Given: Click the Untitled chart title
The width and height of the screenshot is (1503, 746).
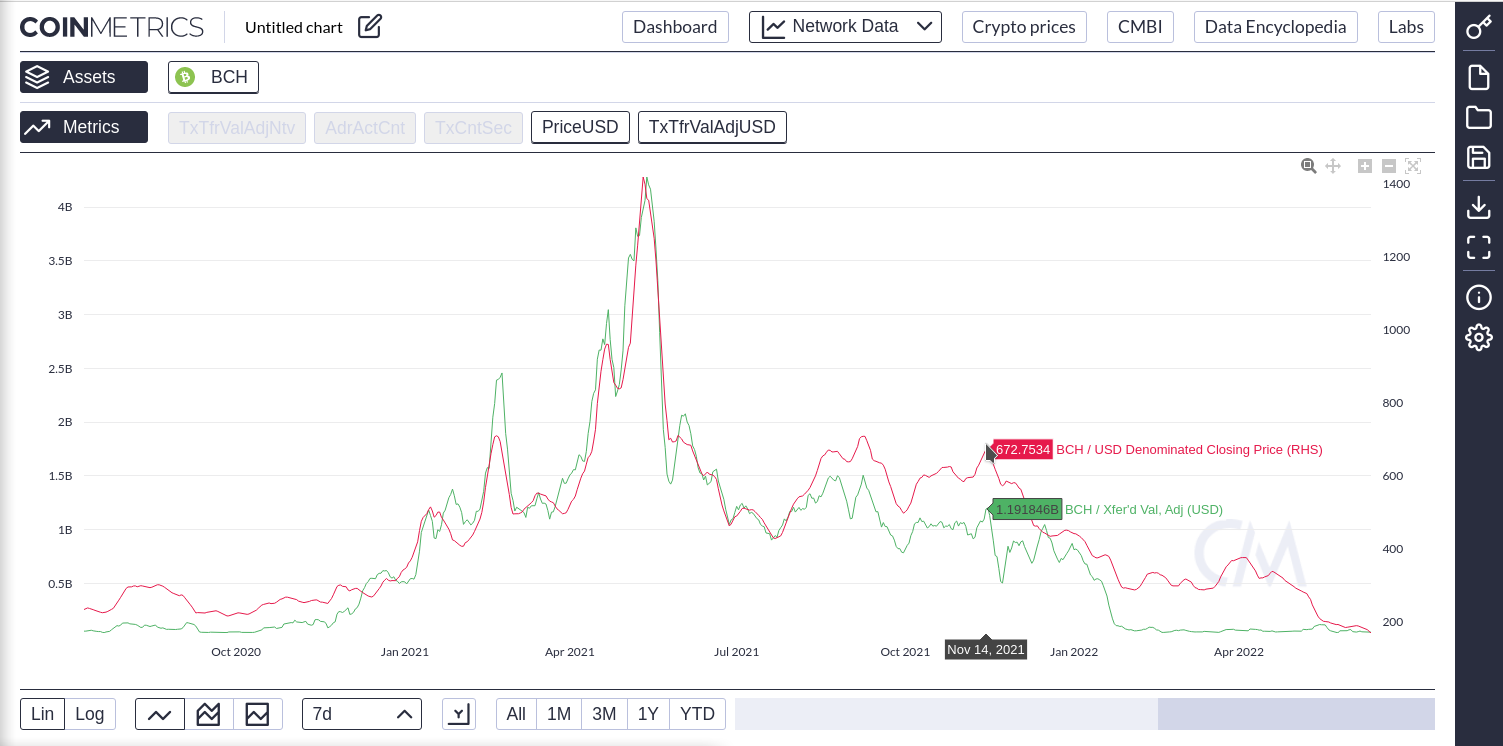Looking at the screenshot, I should click(x=294, y=27).
